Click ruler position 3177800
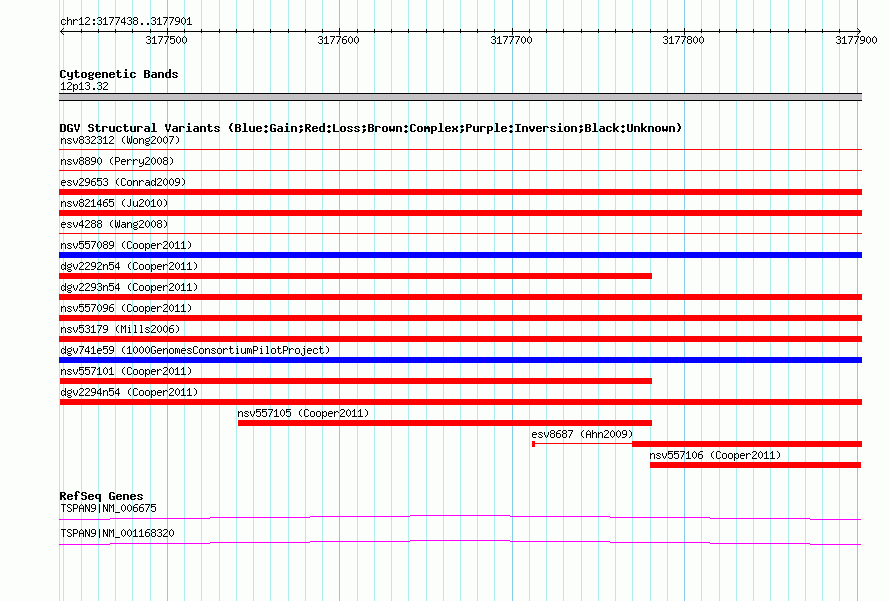 pos(683,40)
